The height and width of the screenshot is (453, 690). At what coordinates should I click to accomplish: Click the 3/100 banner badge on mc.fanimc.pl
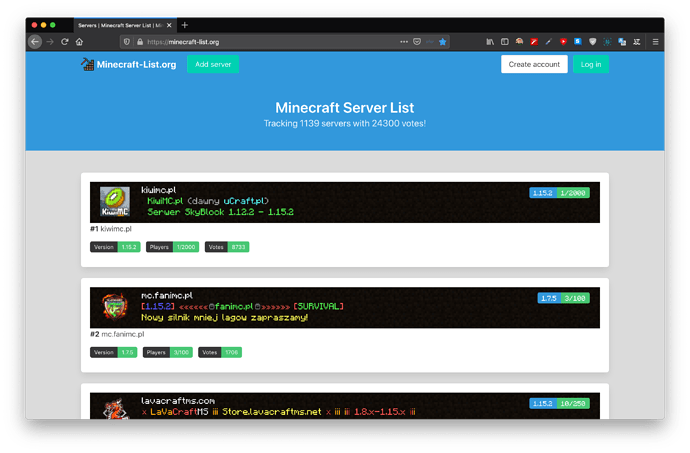tap(575, 298)
